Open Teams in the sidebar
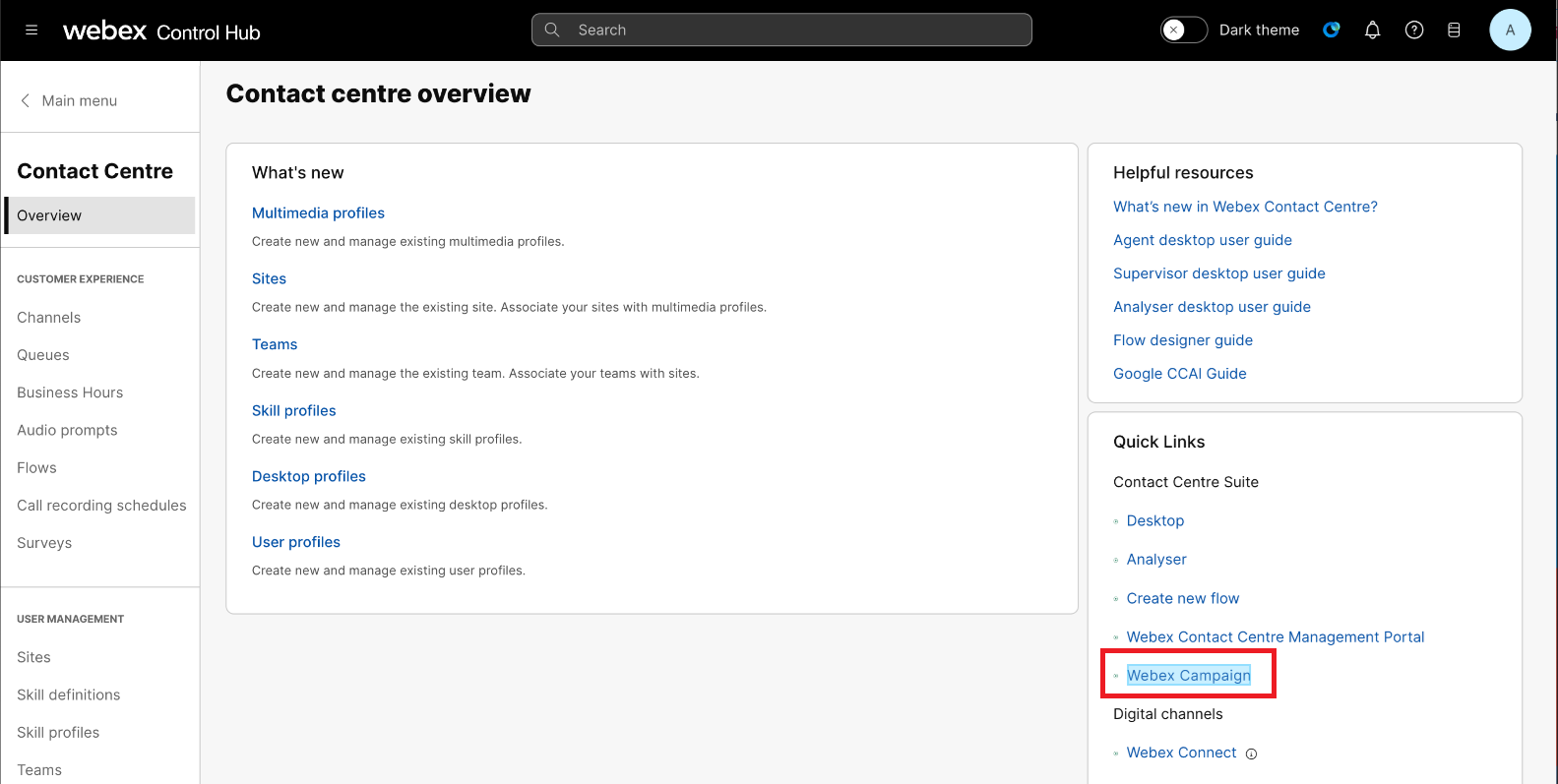Viewport: 1558px width, 784px height. click(x=39, y=770)
